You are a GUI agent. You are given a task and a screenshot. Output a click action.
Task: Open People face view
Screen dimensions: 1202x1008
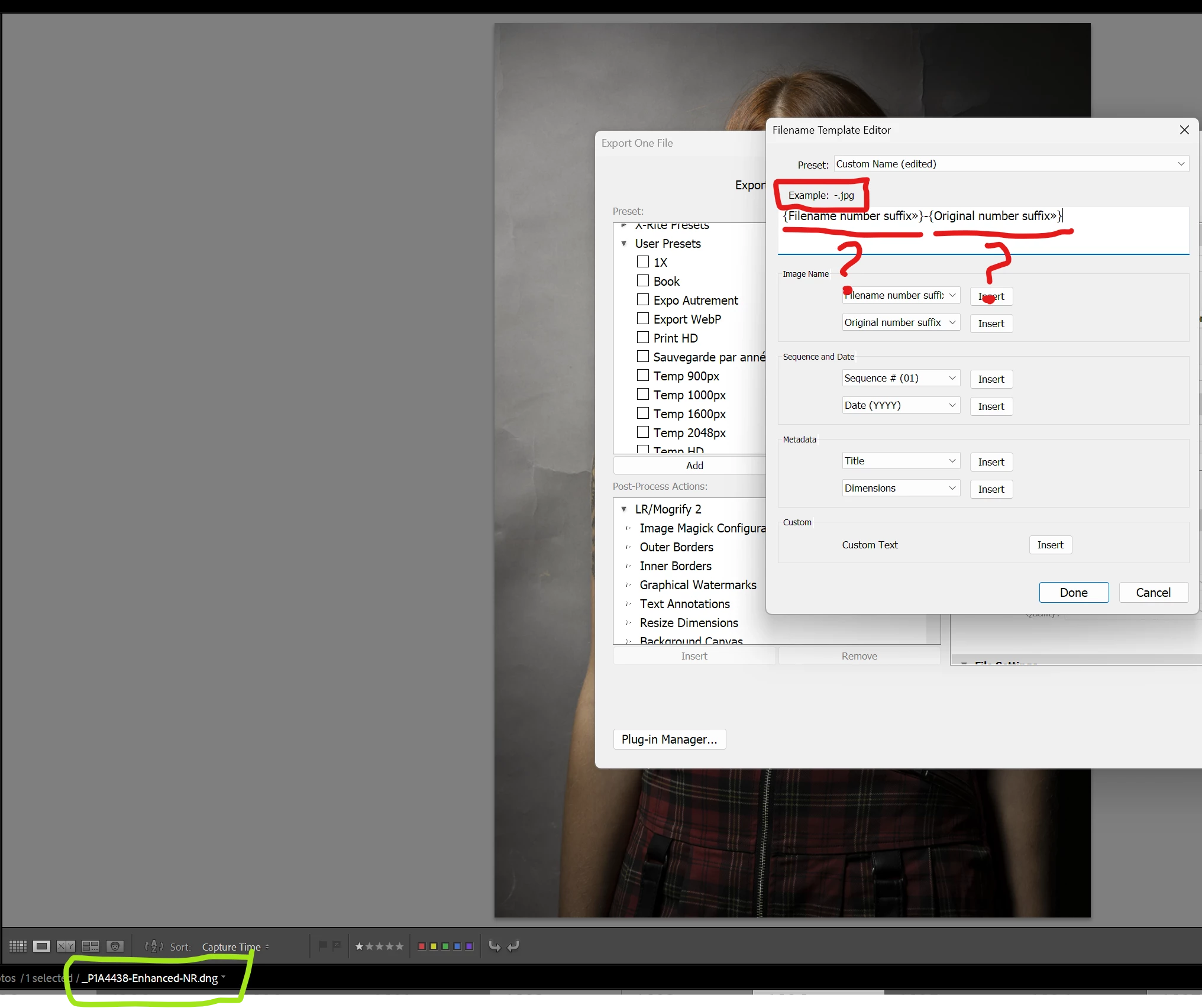point(115,946)
